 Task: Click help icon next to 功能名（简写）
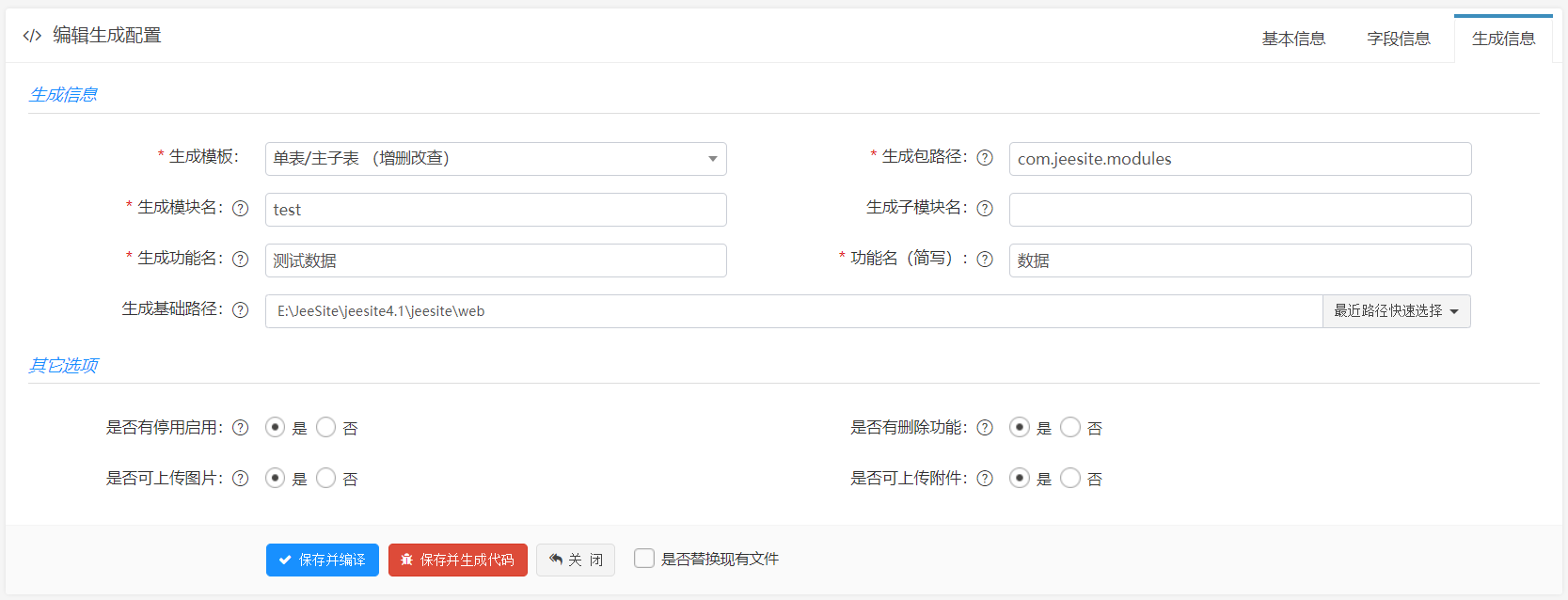click(985, 260)
